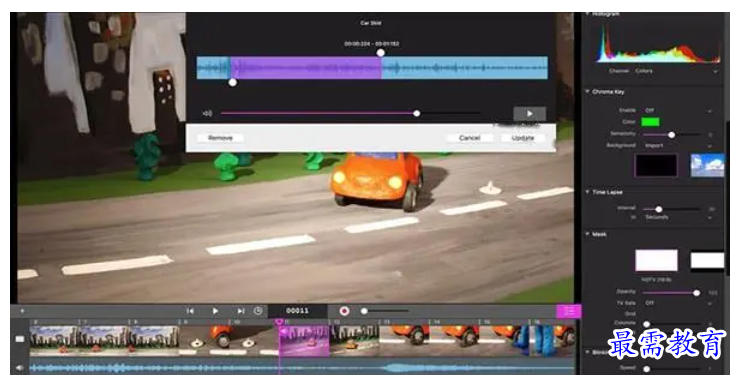Play the audio clip preview in dialog
Viewport: 732px width, 375px height.
529,113
